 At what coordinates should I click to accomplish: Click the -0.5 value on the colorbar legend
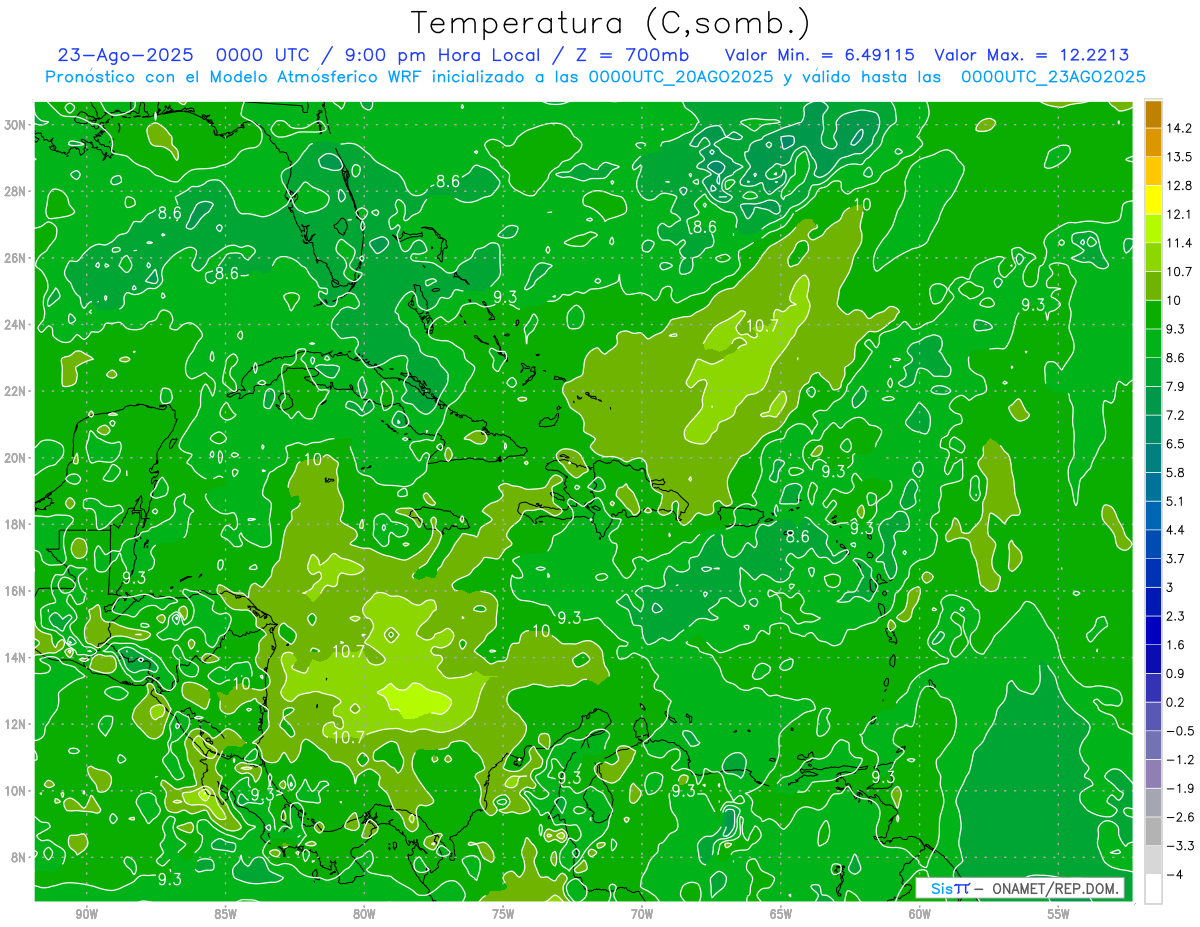point(1180,731)
